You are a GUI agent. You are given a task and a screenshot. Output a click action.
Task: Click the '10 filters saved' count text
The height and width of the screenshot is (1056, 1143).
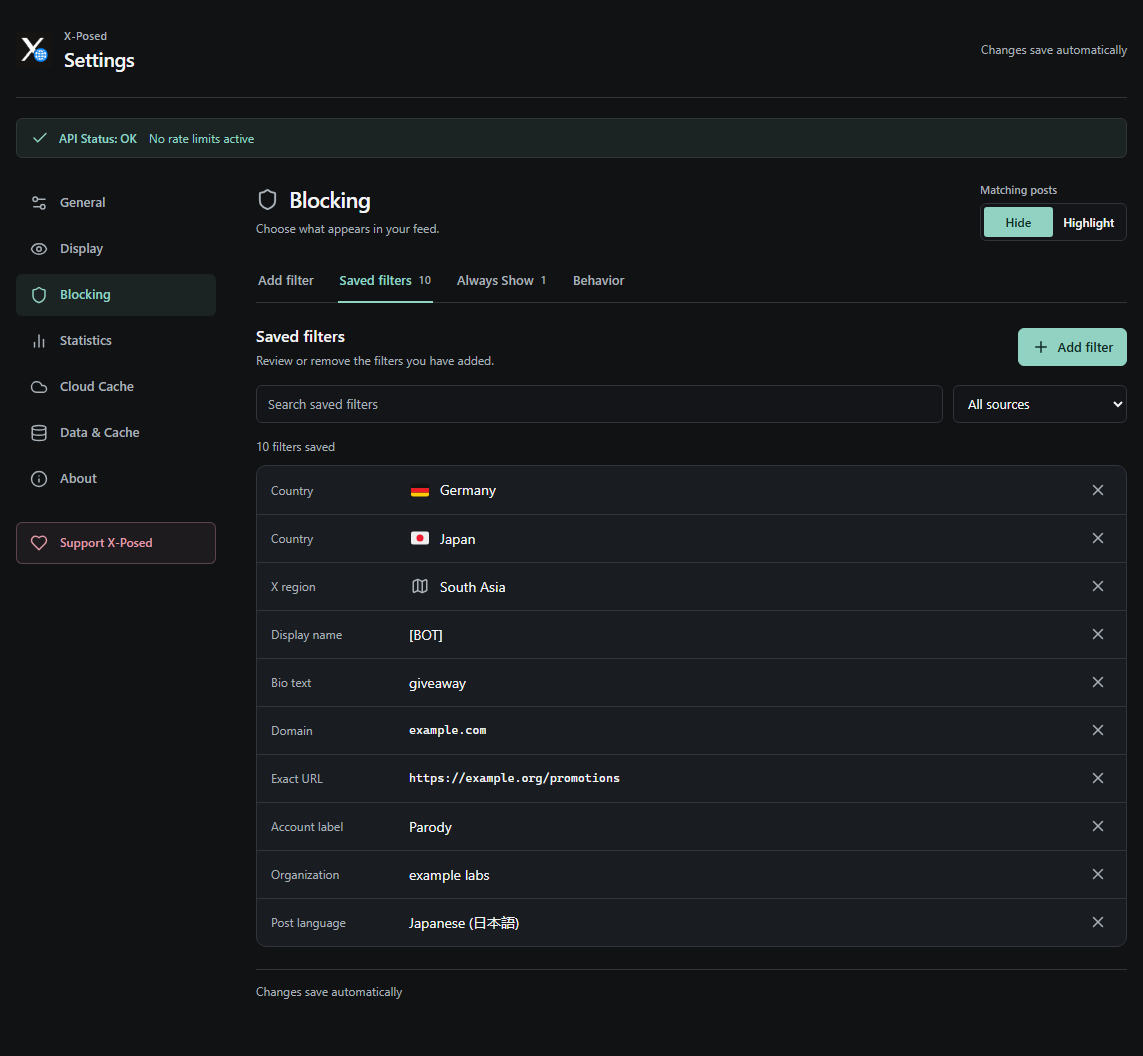click(295, 447)
